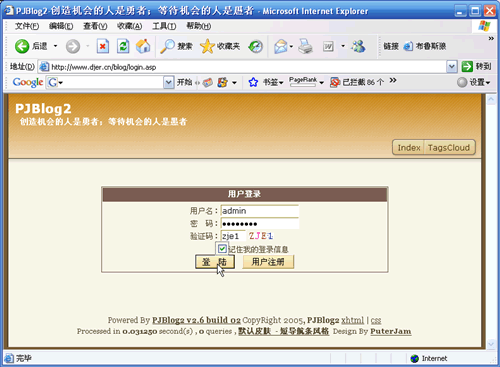500x367 pixels.
Task: Switch to the TagsCloud tab
Action: click(x=449, y=147)
